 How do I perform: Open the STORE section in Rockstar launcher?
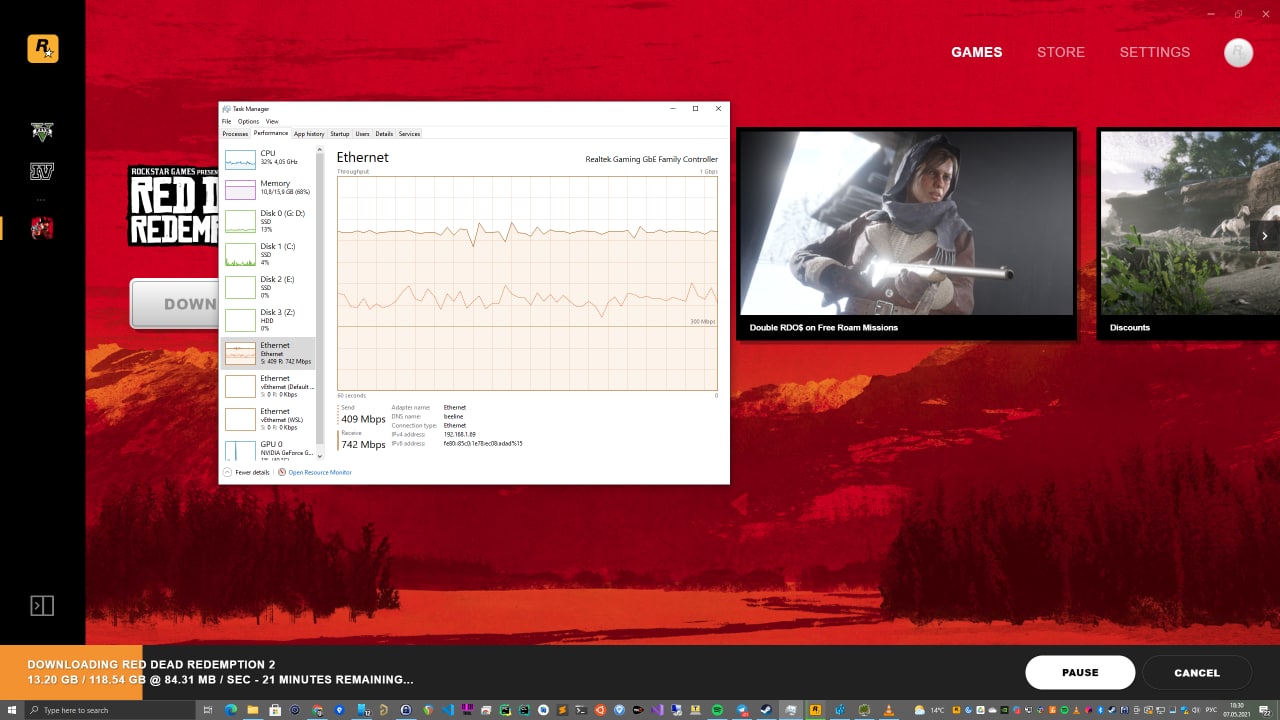coord(1061,52)
